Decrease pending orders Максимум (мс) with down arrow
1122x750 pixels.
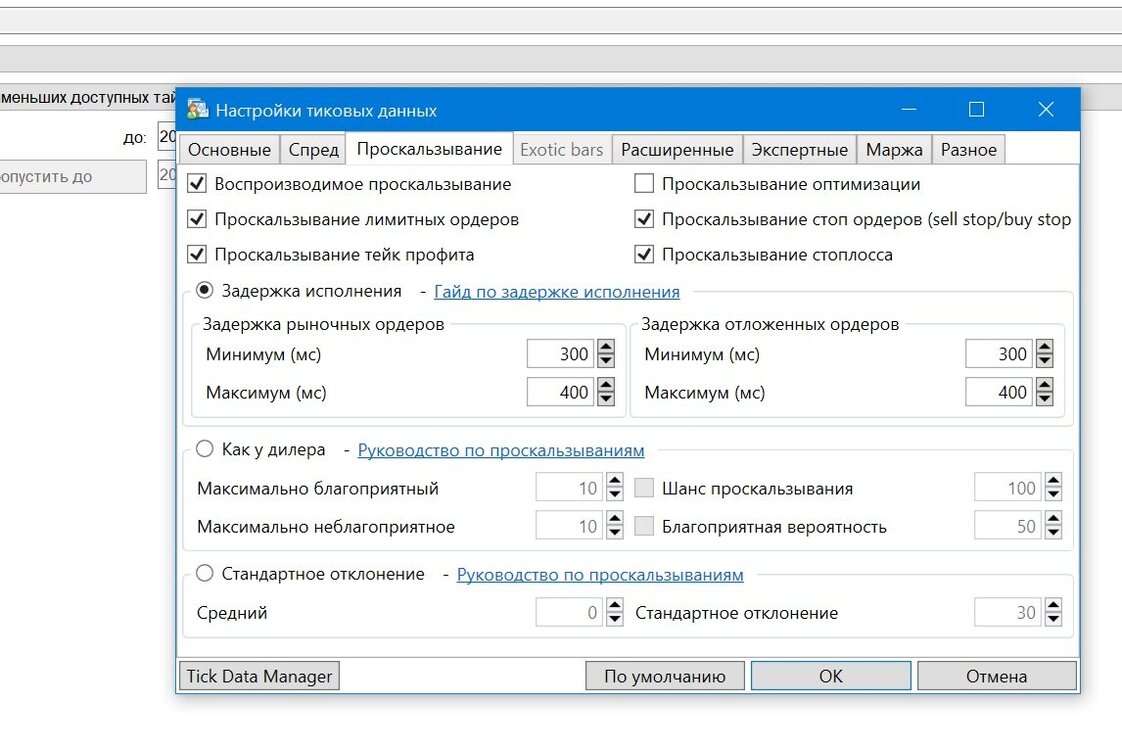[1045, 399]
